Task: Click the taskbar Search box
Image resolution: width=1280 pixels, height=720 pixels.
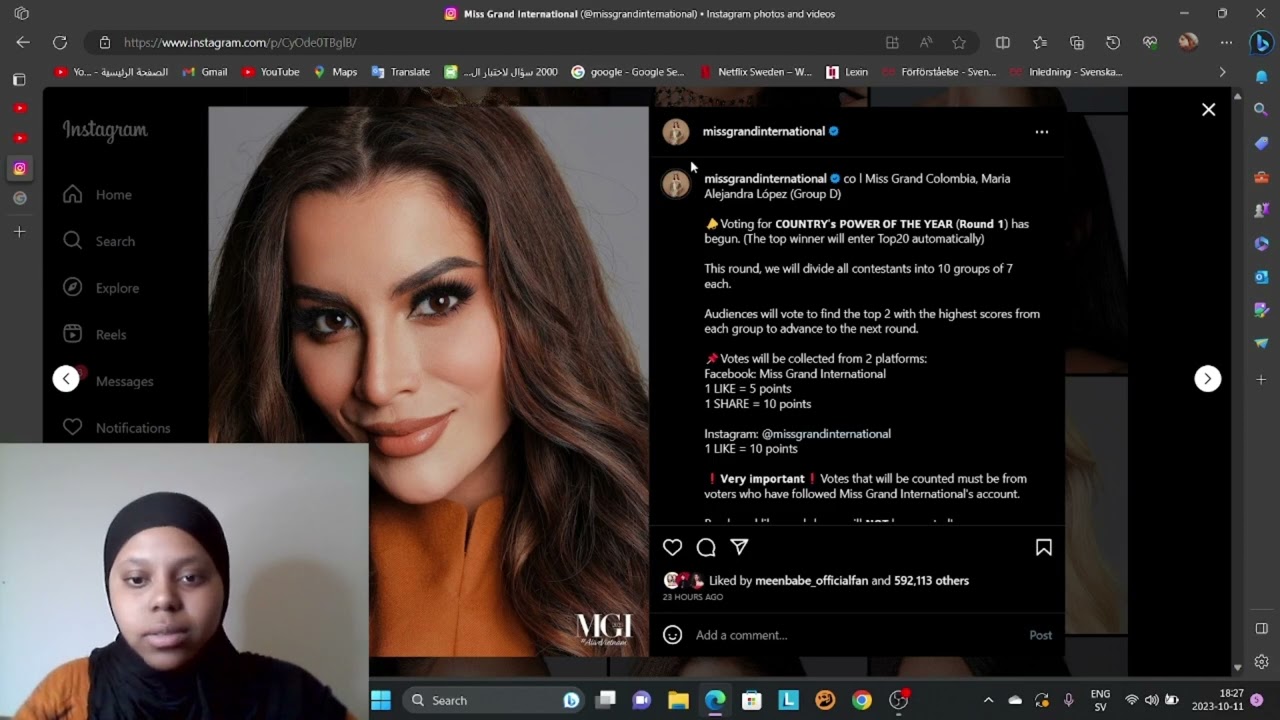Action: pos(494,700)
